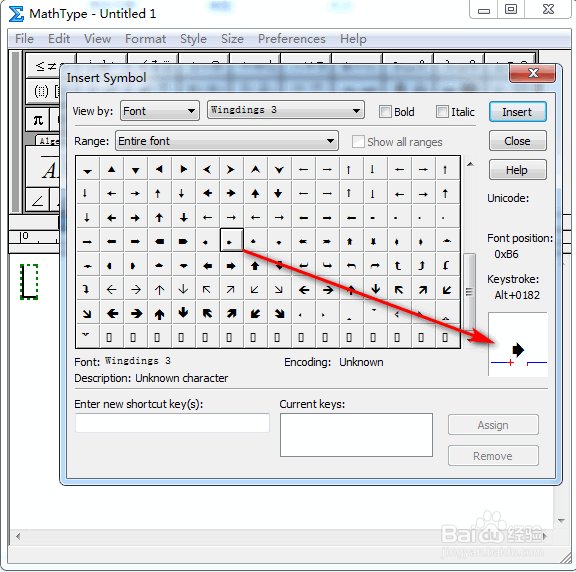The image size is (576, 572).
Task: Open the Style menu
Action: tap(193, 39)
